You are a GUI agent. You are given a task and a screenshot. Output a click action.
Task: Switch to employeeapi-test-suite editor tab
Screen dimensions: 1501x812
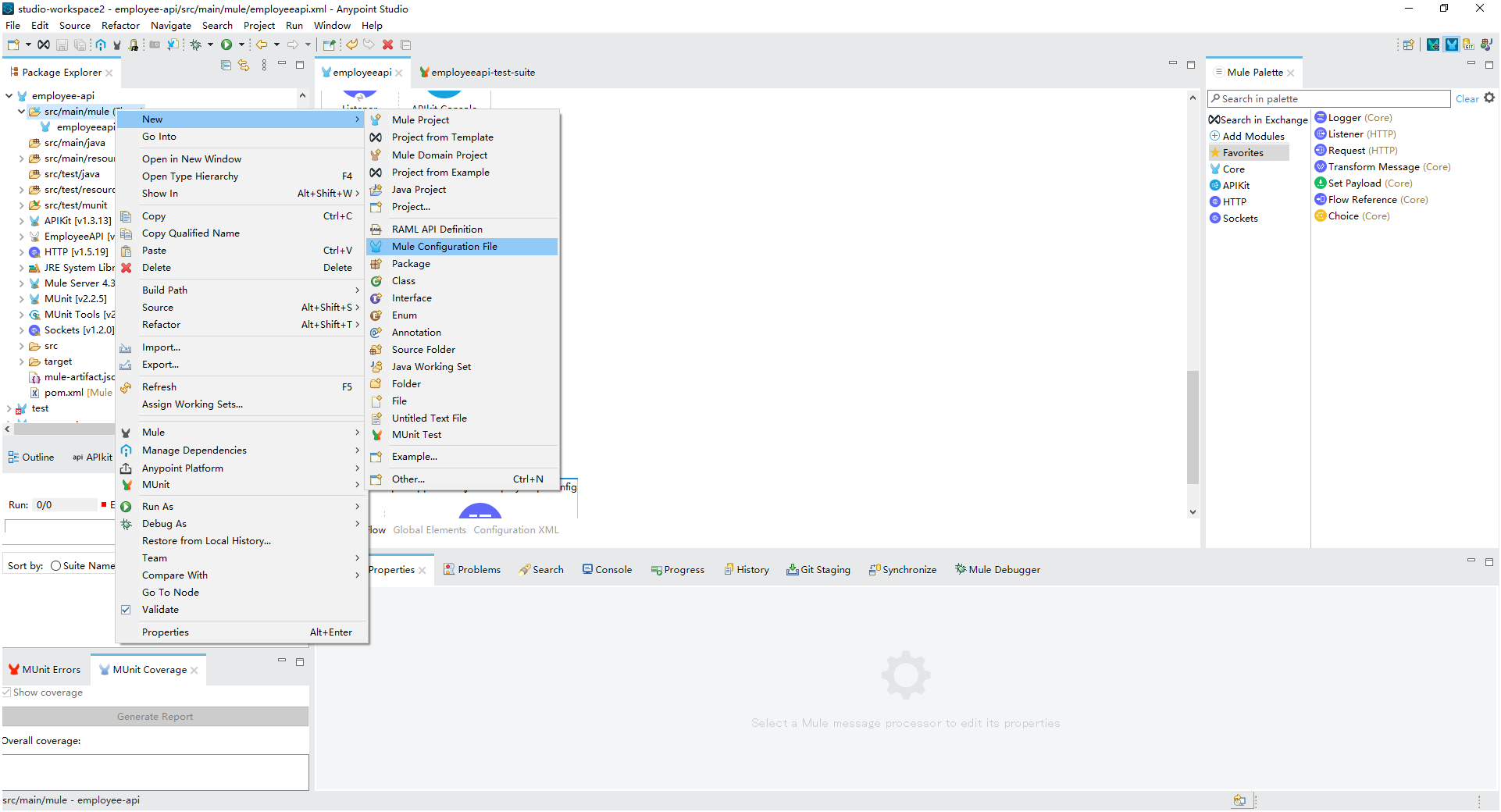(477, 73)
